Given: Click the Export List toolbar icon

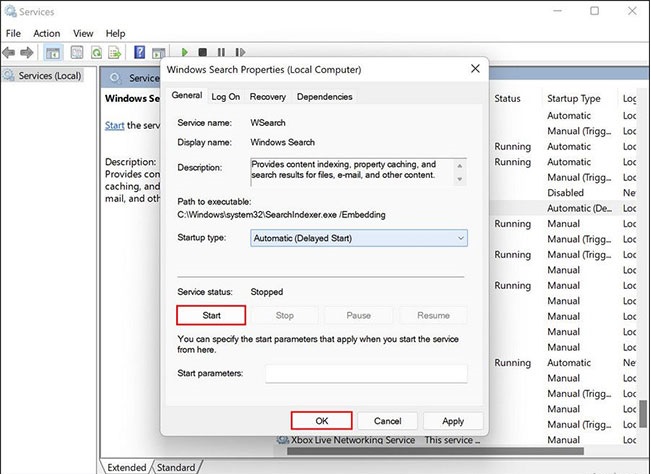Looking at the screenshot, I should pos(116,52).
